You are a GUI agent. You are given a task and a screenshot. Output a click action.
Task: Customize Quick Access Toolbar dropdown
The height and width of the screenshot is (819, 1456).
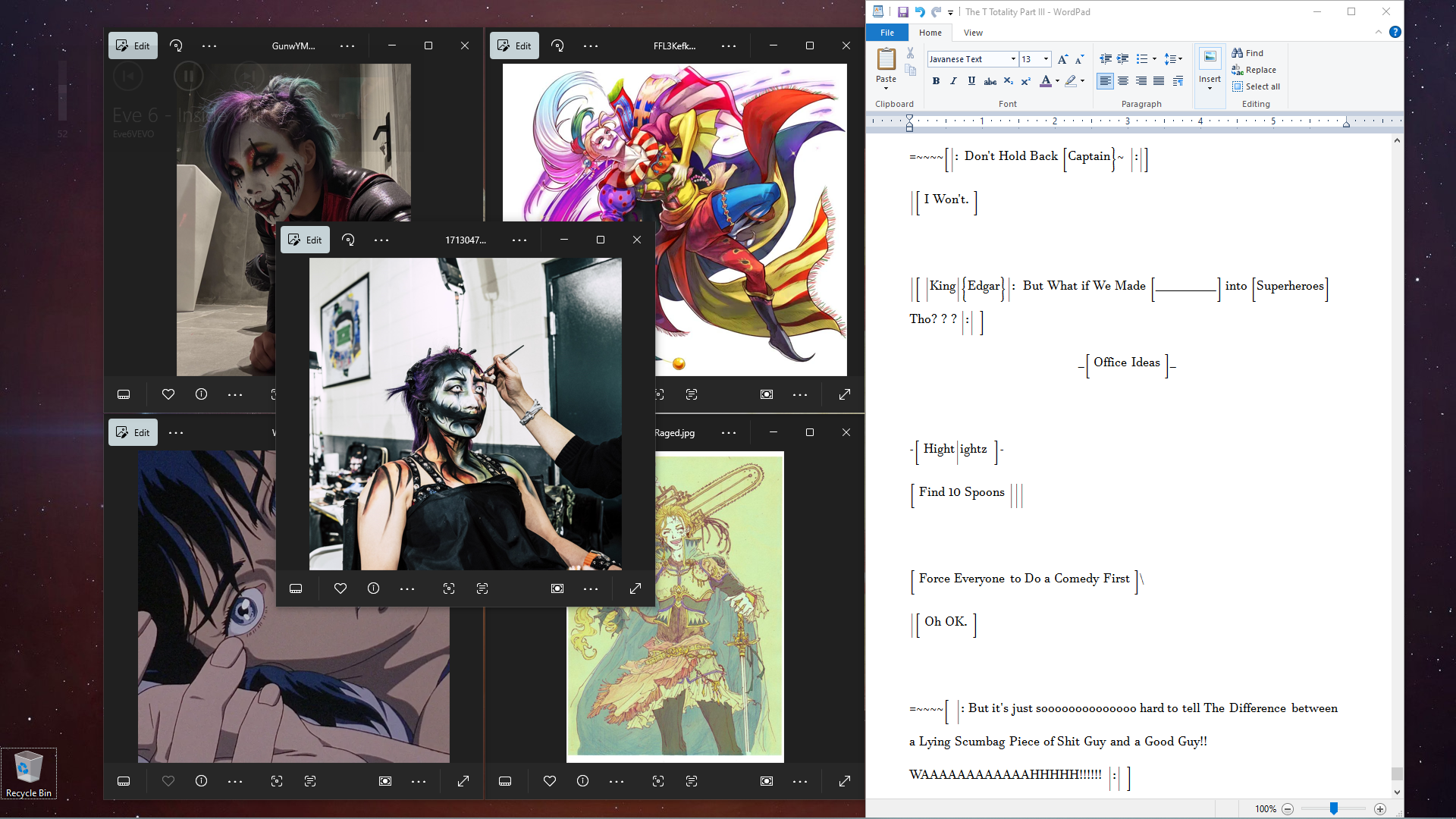coord(950,12)
